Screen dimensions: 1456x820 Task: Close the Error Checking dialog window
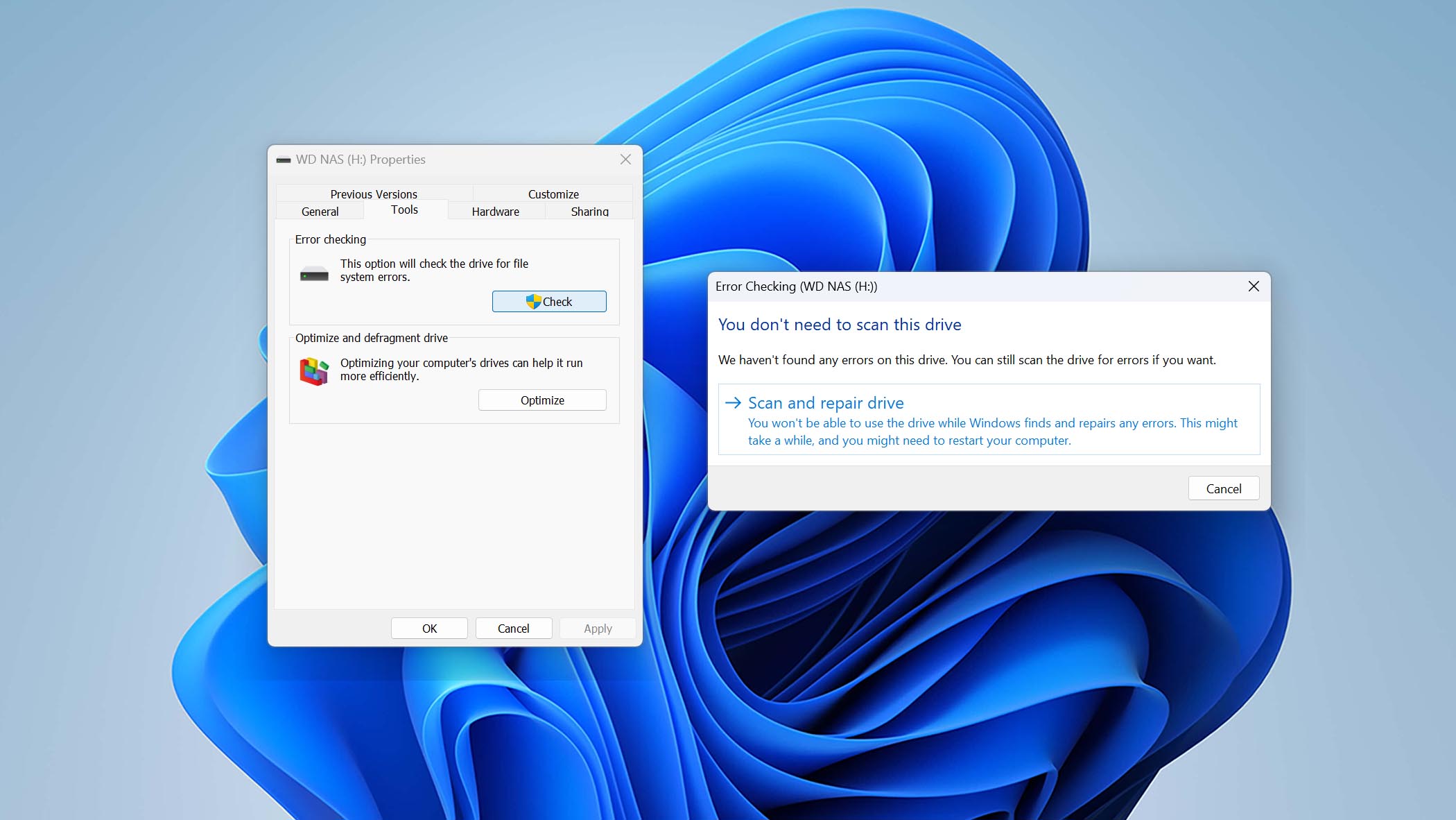coord(1254,287)
